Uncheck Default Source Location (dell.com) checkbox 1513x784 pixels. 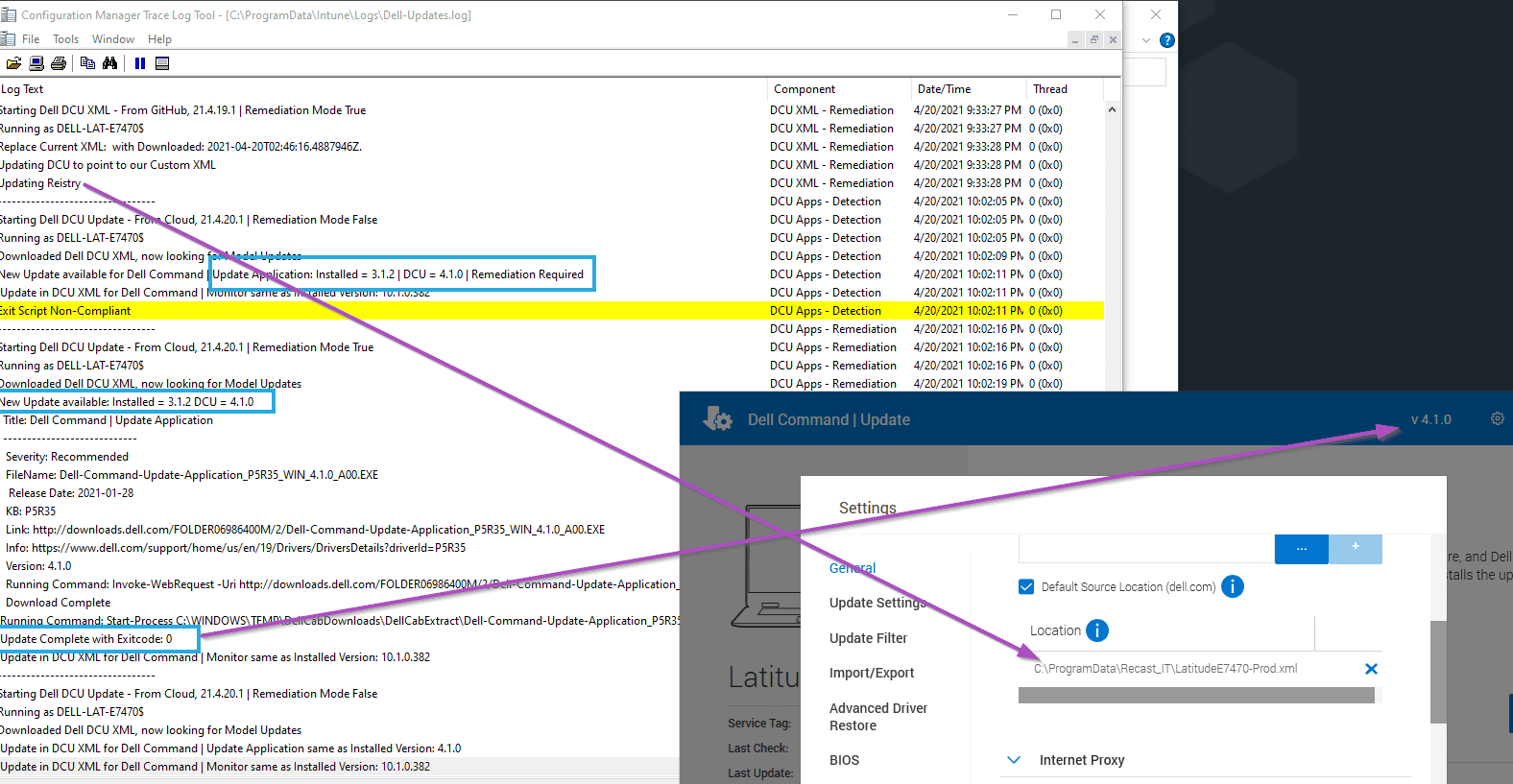coord(1026,586)
